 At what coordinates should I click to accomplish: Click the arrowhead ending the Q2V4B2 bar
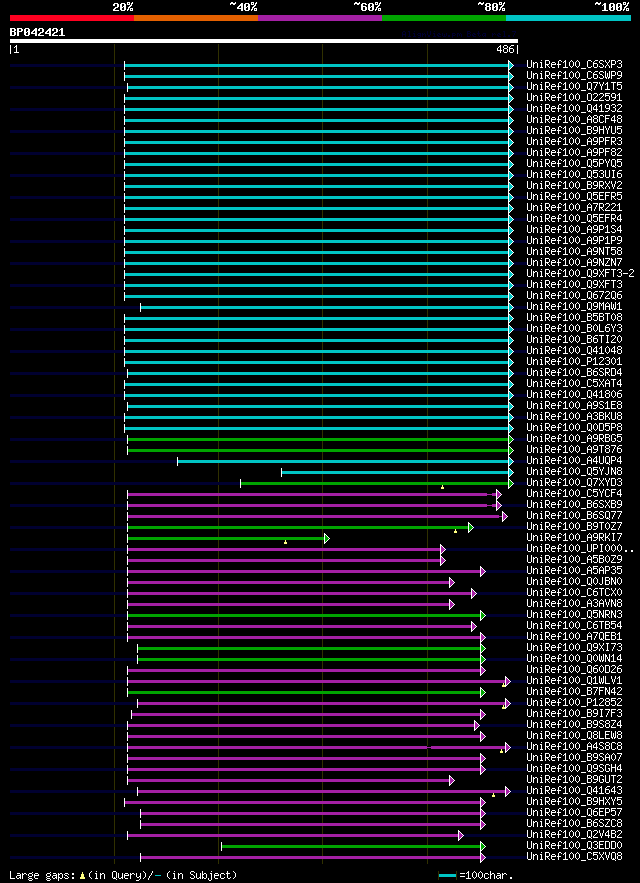(x=461, y=835)
